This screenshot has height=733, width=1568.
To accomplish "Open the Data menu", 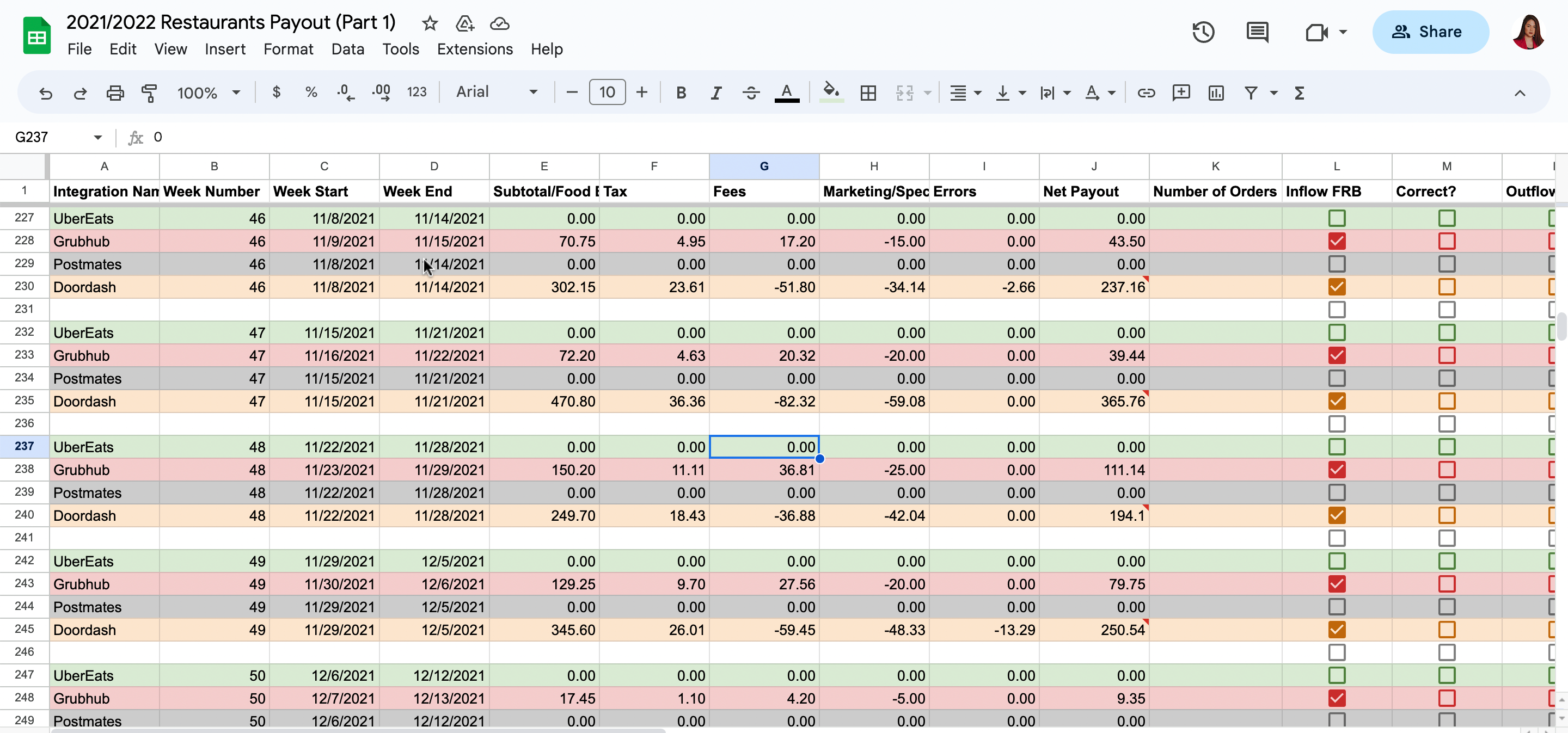I will tap(347, 50).
